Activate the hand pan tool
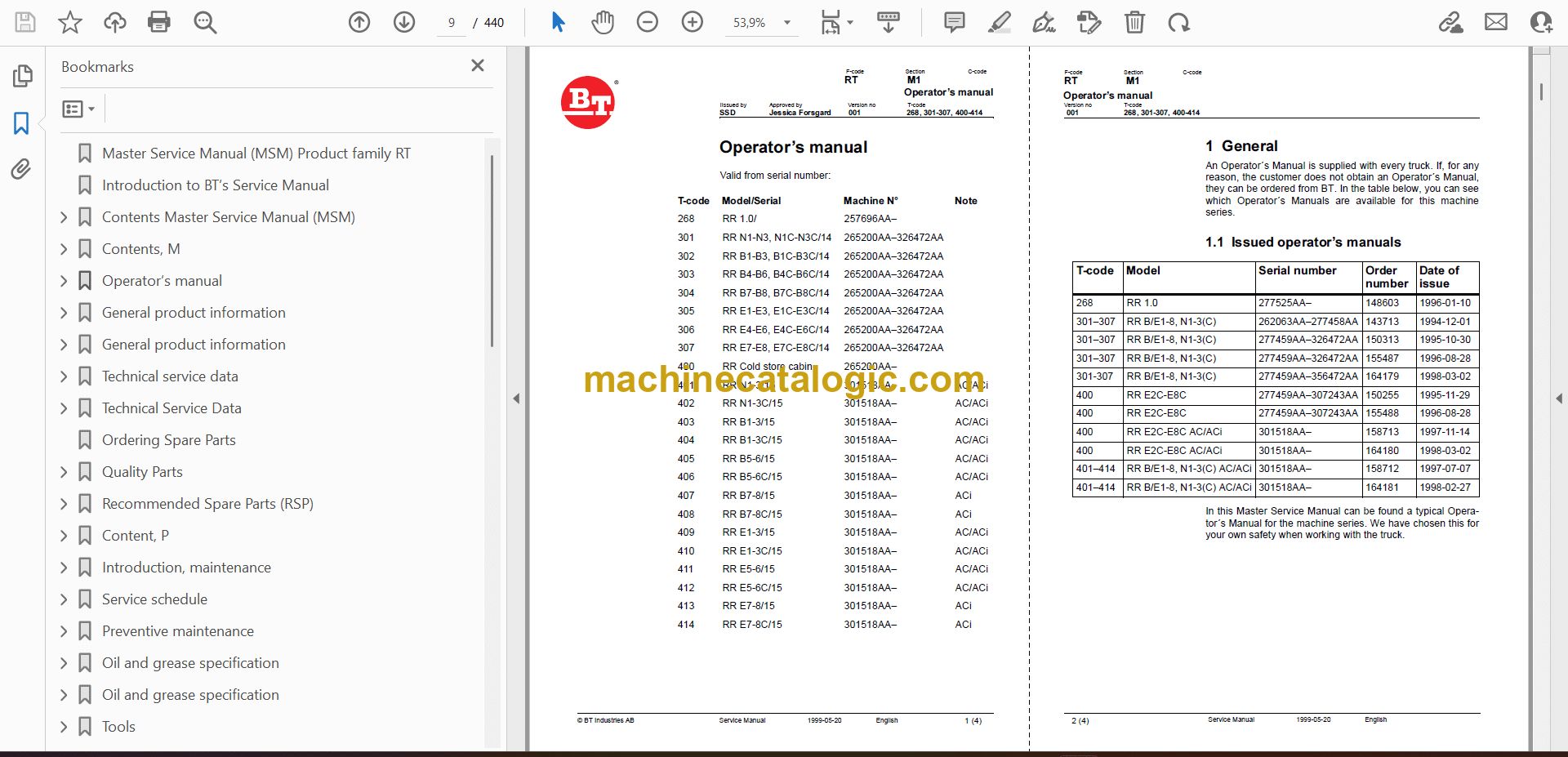This screenshot has width=1568, height=757. click(x=603, y=22)
